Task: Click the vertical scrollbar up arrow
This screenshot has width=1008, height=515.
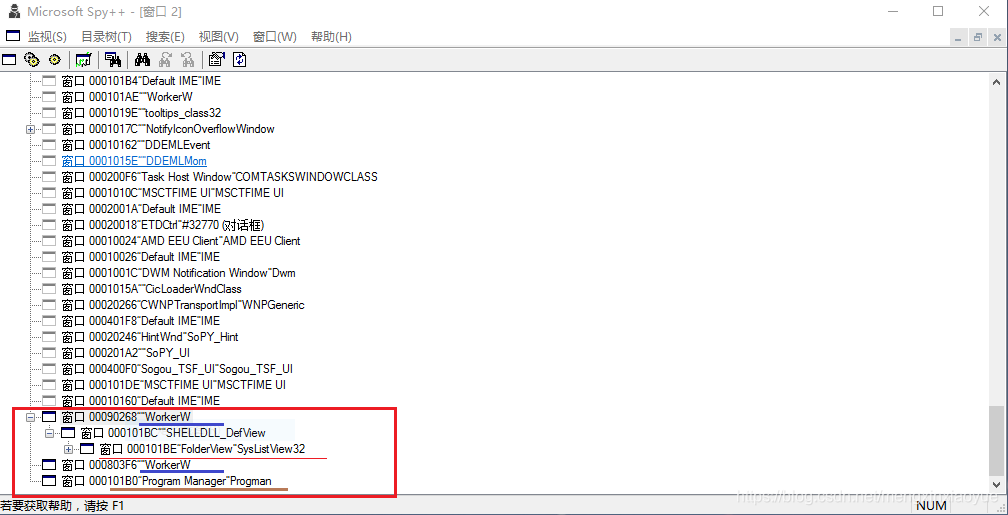Action: pos(996,82)
